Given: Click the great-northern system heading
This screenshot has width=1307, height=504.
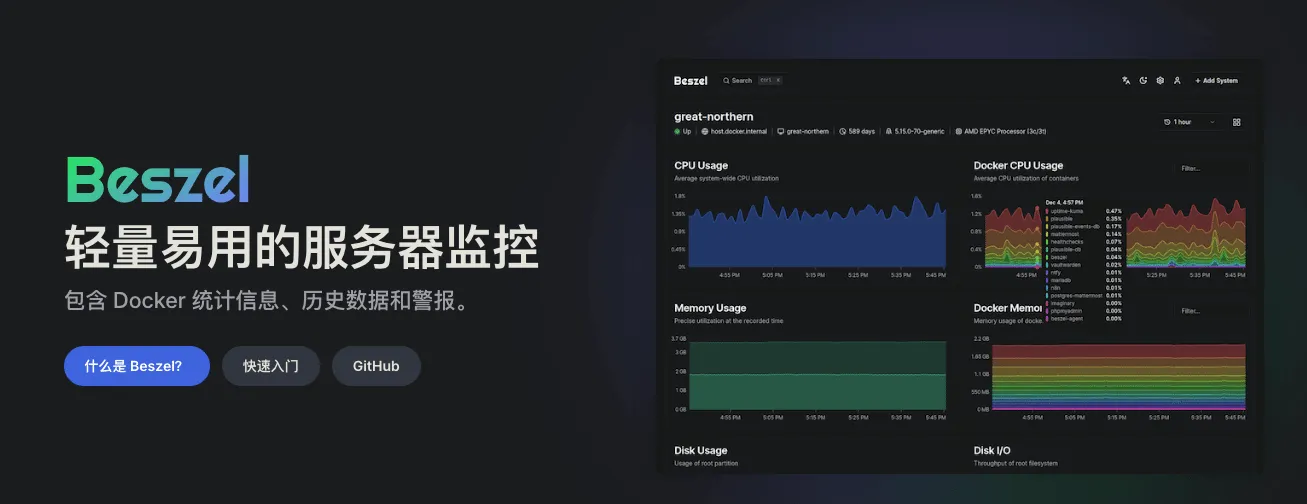Looking at the screenshot, I should (714, 117).
